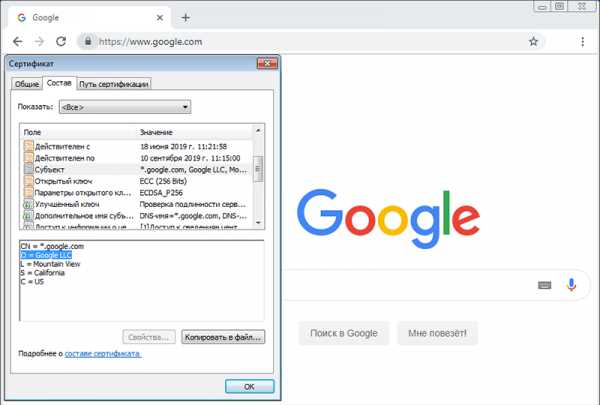This screenshot has width=600, height=405.
Task: Select 'Дополнительное имя субъекта' row
Action: point(136,216)
